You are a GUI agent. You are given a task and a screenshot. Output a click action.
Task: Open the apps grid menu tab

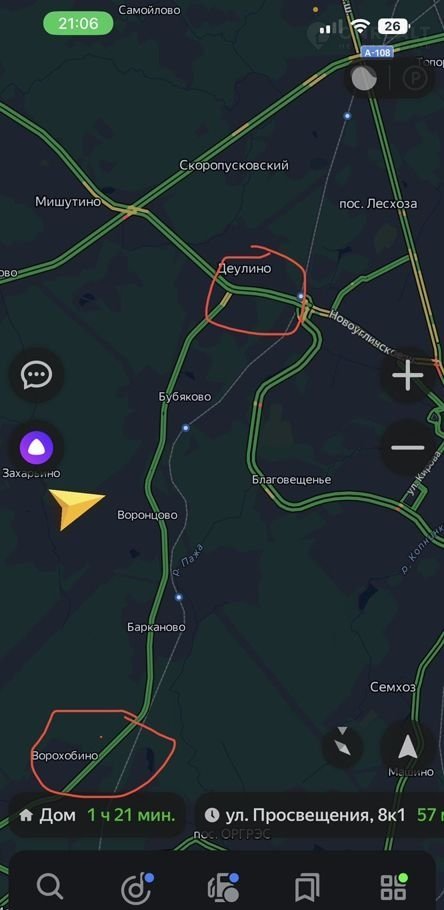(394, 887)
